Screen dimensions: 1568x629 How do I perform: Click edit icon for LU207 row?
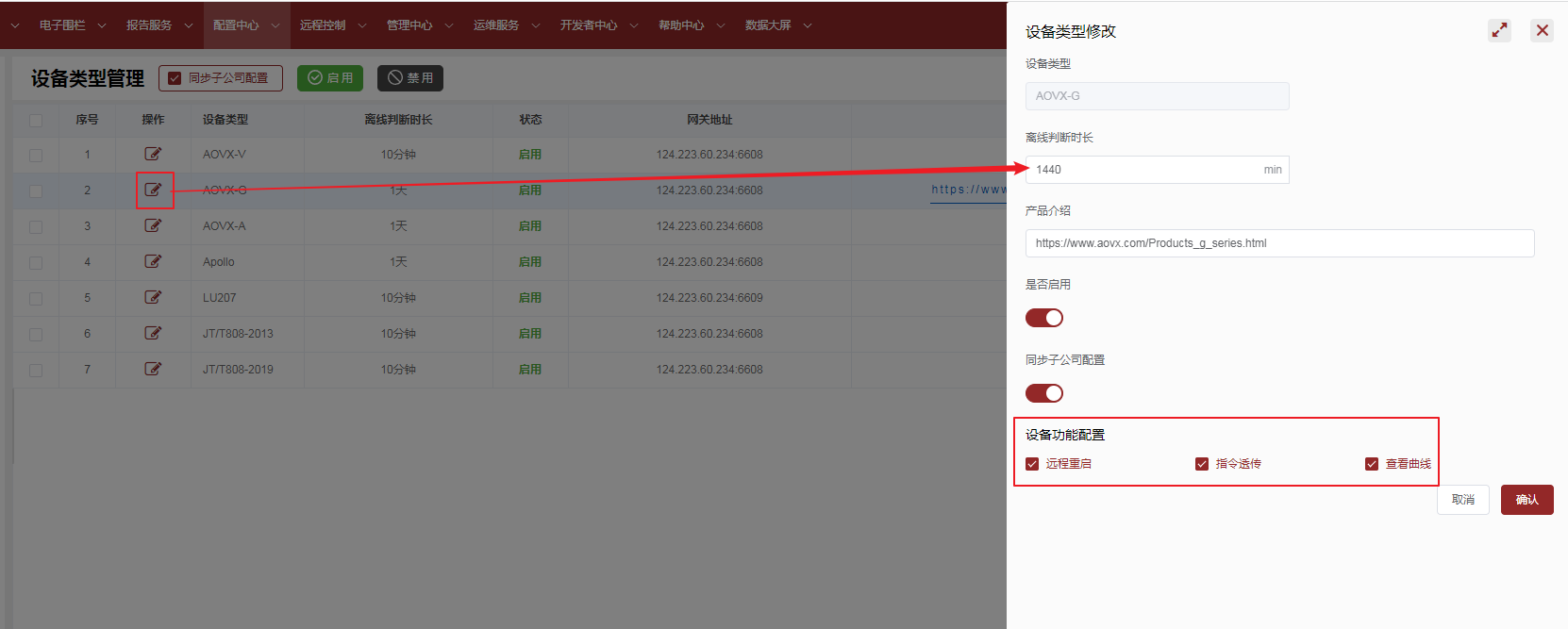click(153, 297)
